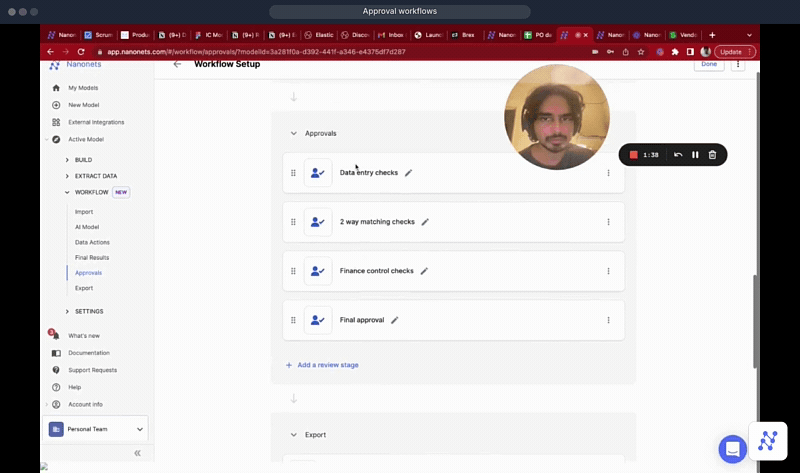
Task: Edit the 2 way matching checks name
Action: (425, 222)
